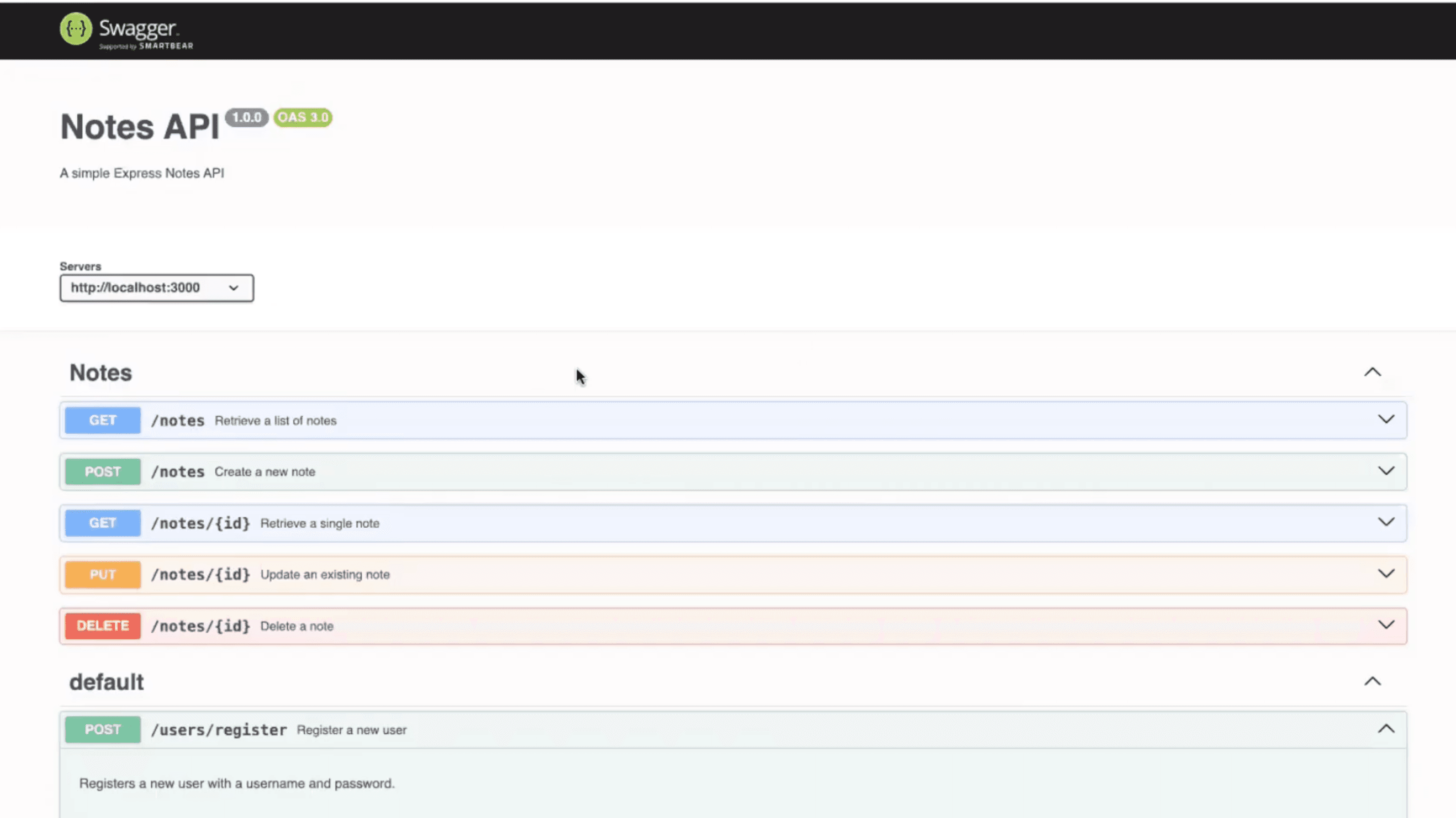
Task: Collapse the default section chevron
Action: (x=1372, y=682)
